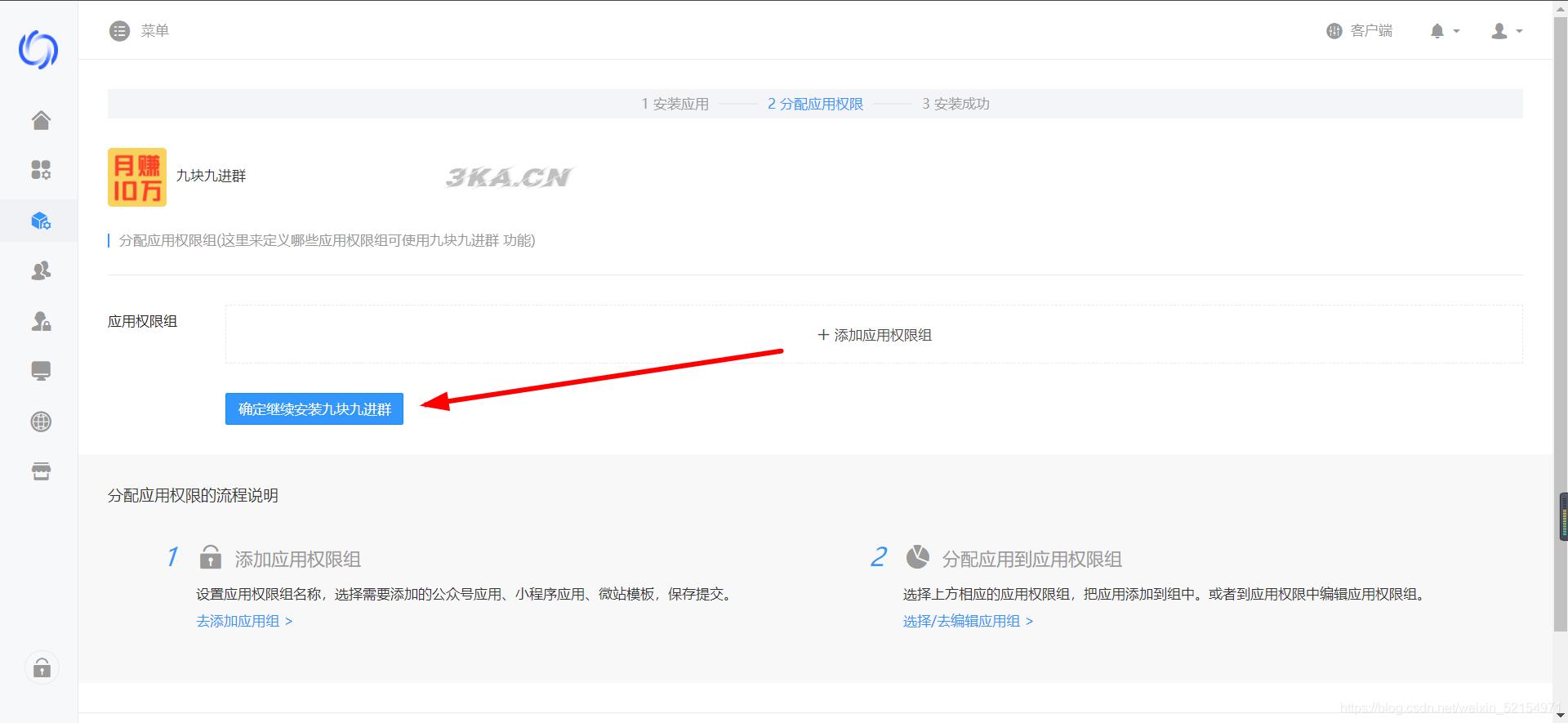Click the lock icon beside 添加应用权限组 heading
Viewport: 1568px width, 723px height.
coord(211,557)
